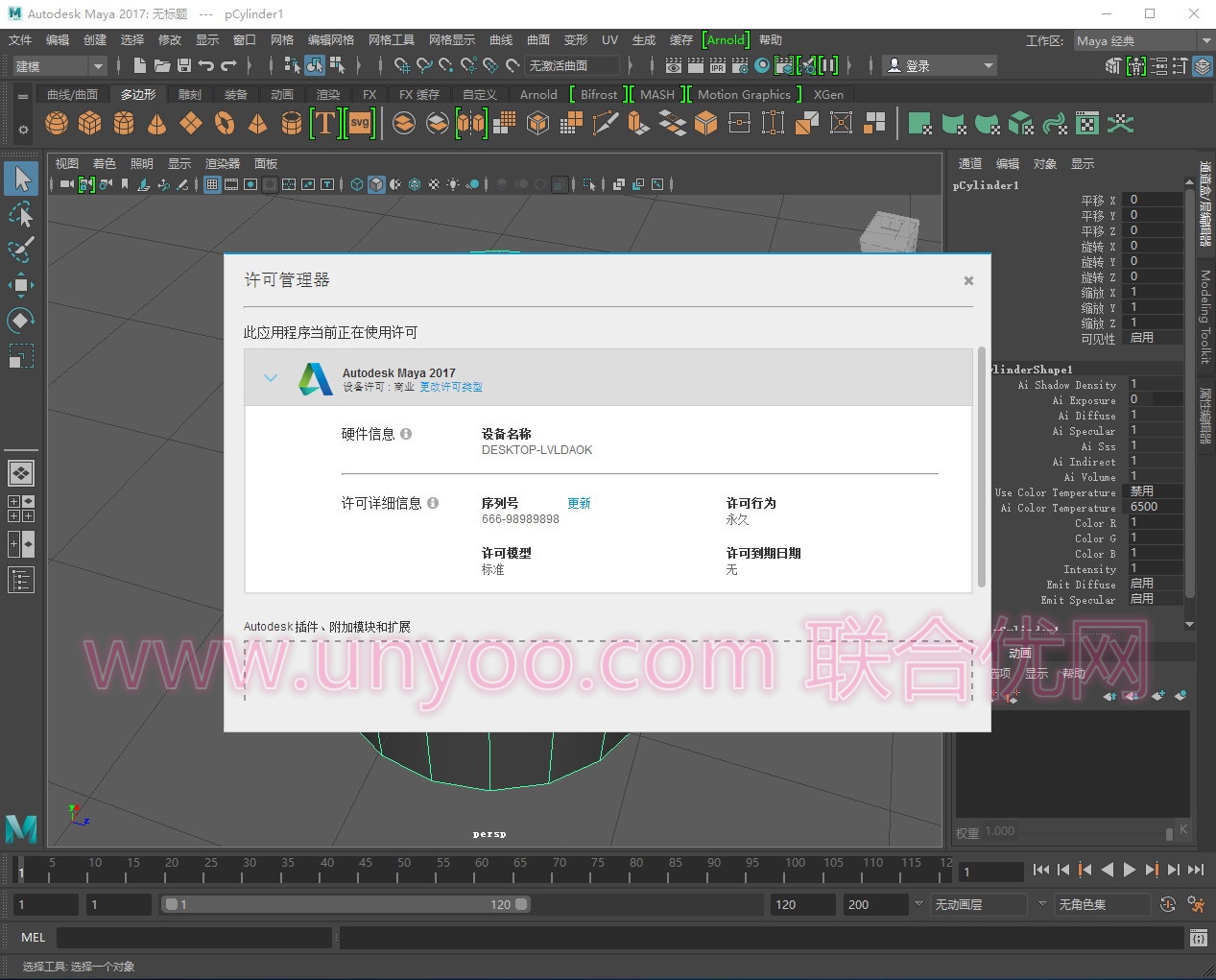
Task: Click the polygon cube shelf icon
Action: 90,124
